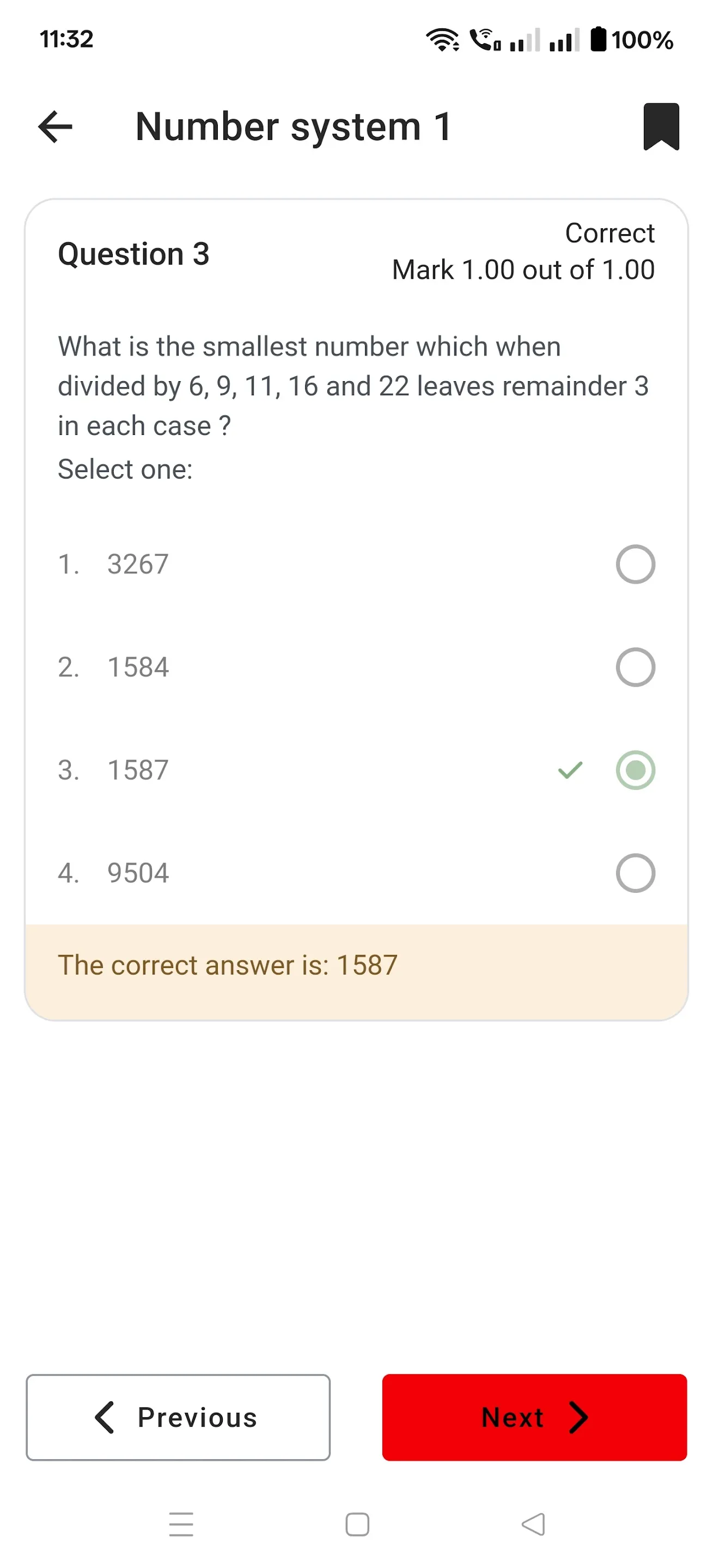The image size is (713, 1568).
Task: Tap the Wi-Fi calling status icon
Action: pos(485,40)
